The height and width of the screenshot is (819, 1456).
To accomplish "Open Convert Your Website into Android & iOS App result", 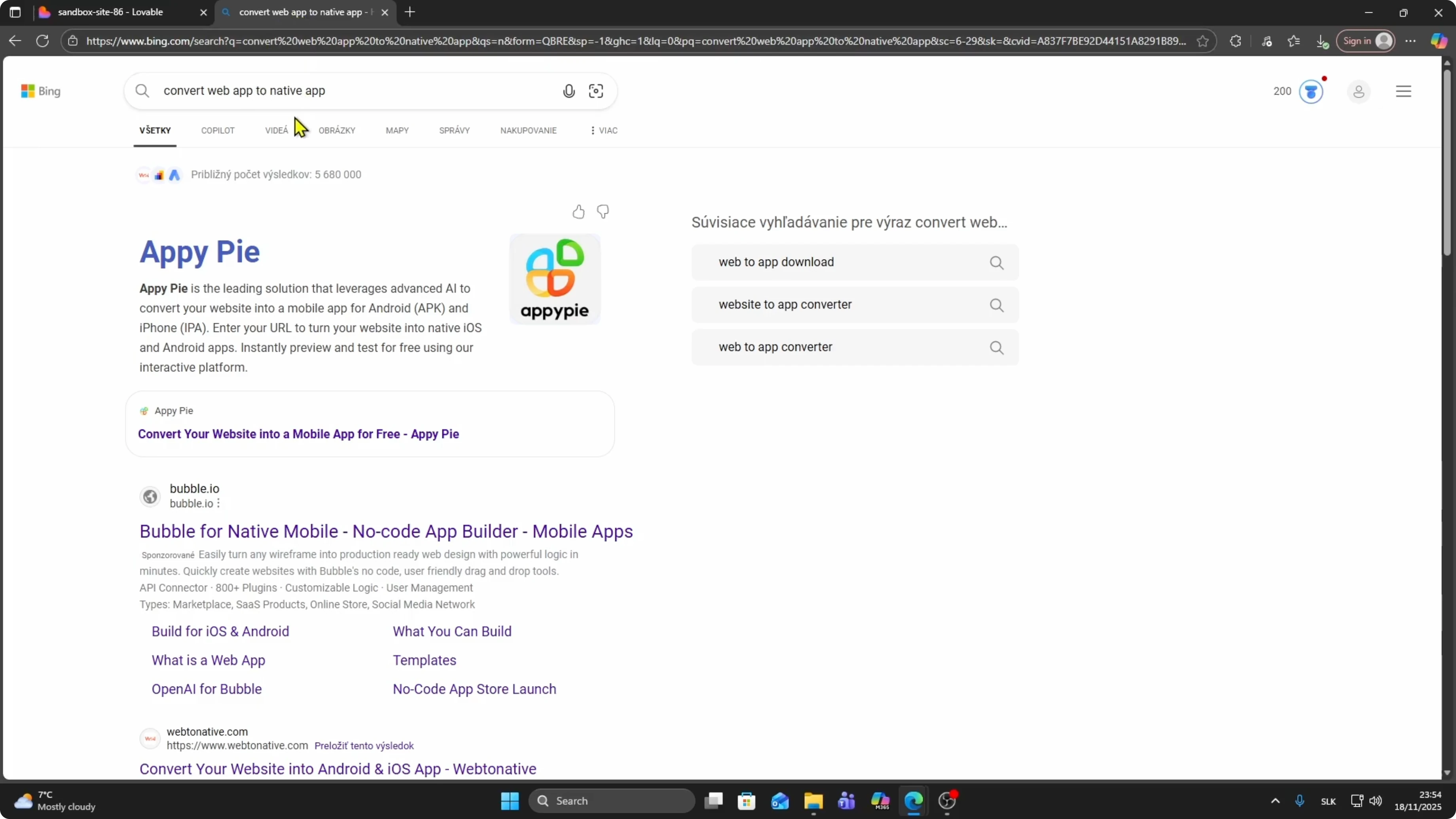I will pos(338,769).
